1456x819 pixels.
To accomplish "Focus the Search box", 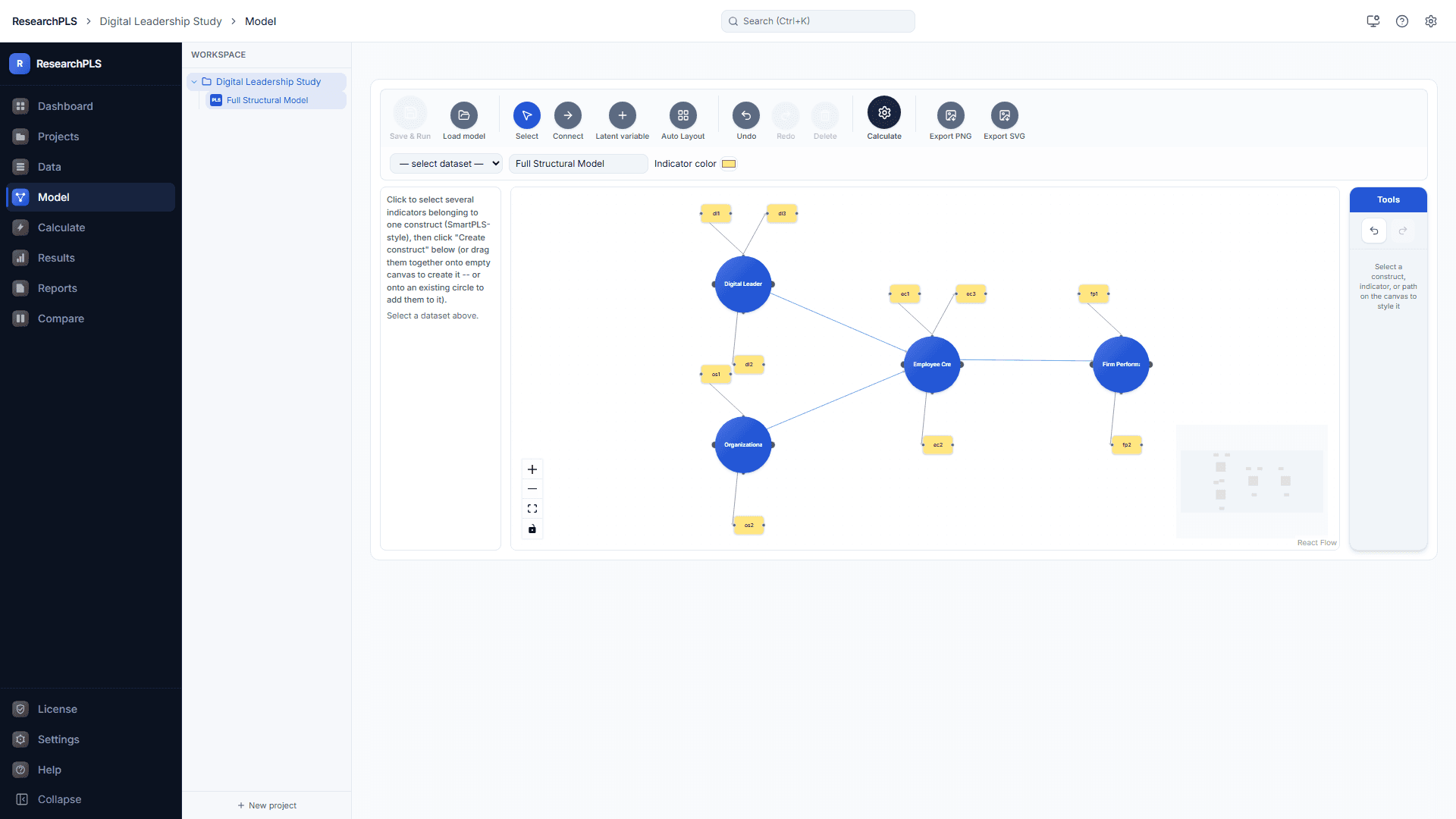I will (817, 21).
